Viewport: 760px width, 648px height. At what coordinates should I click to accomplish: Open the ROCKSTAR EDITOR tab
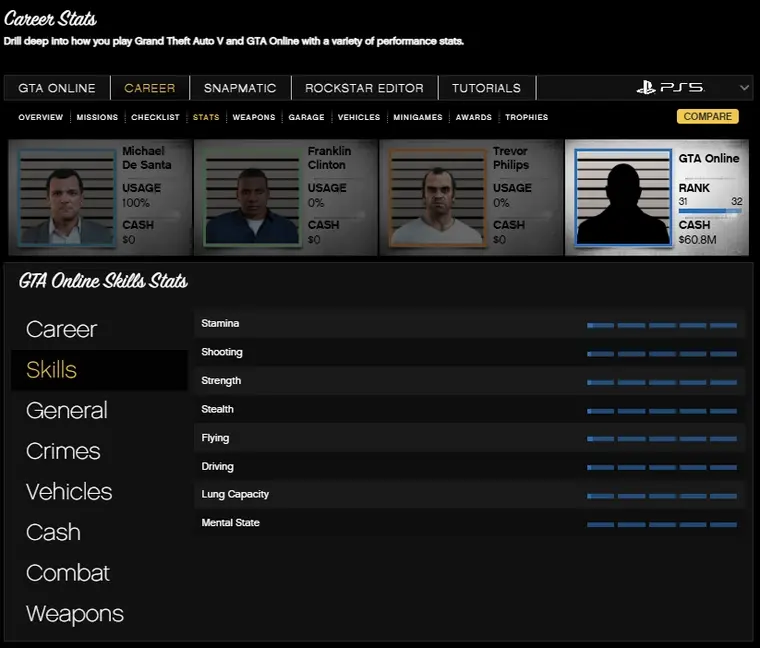pyautogui.click(x=364, y=88)
